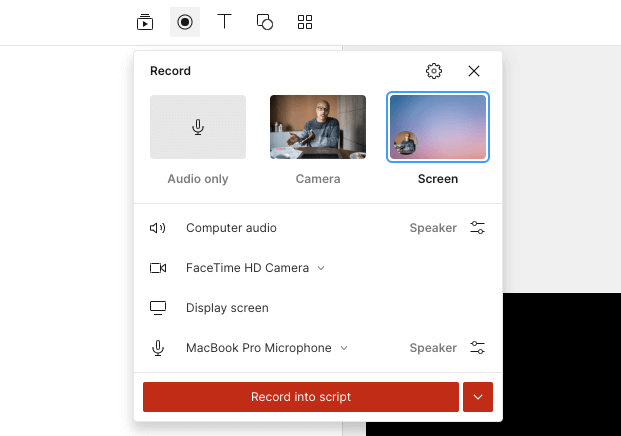Viewport: 621px width, 436px height.
Task: Click the Camera label
Action: [x=318, y=179]
